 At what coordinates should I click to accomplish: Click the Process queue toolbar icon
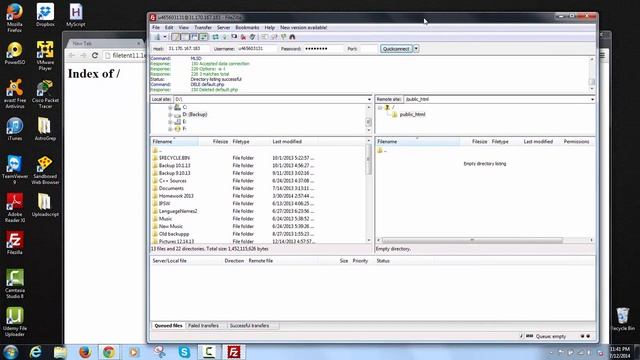pos(224,37)
